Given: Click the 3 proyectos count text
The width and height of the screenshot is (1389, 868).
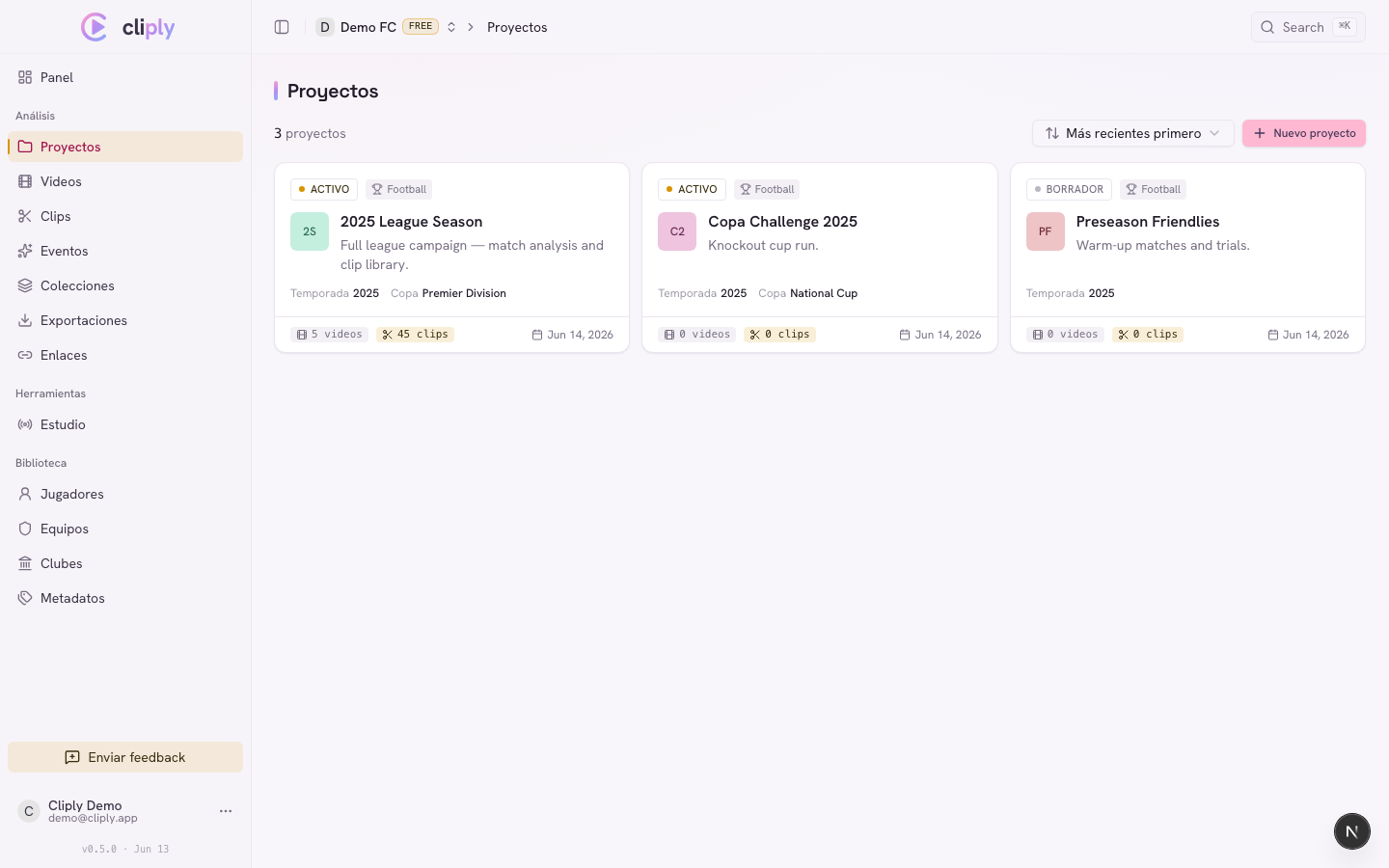Looking at the screenshot, I should (x=310, y=133).
